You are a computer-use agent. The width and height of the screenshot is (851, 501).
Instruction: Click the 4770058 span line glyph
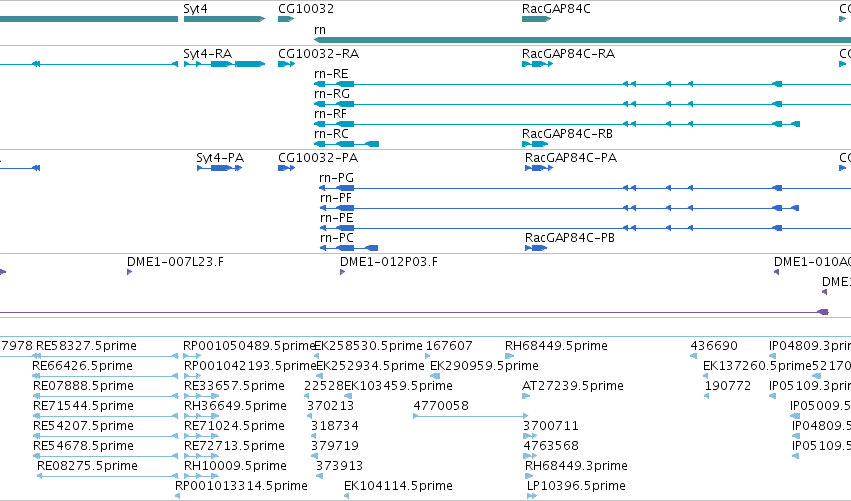coord(470,416)
